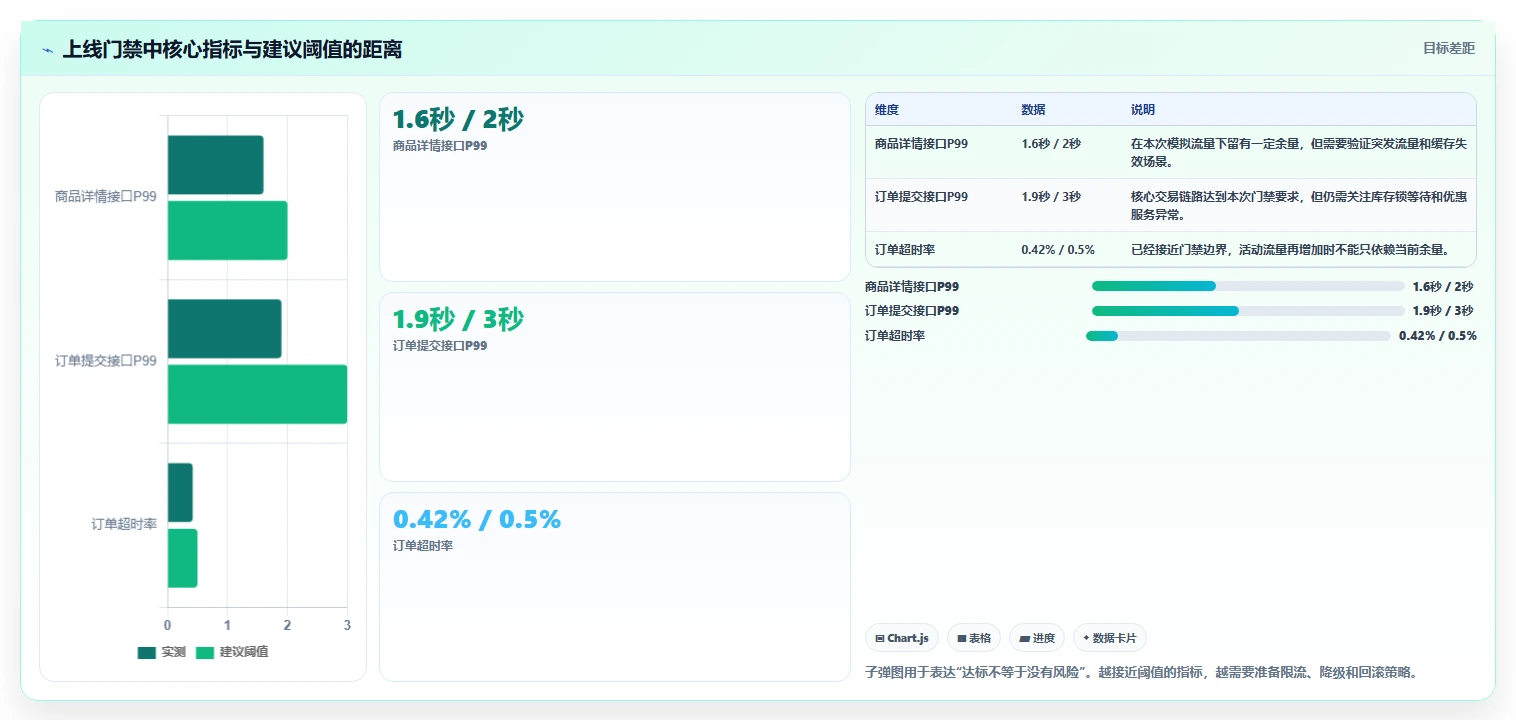Click the light green 建议阈值 legend color box
This screenshot has height=720, width=1516.
(x=205, y=652)
